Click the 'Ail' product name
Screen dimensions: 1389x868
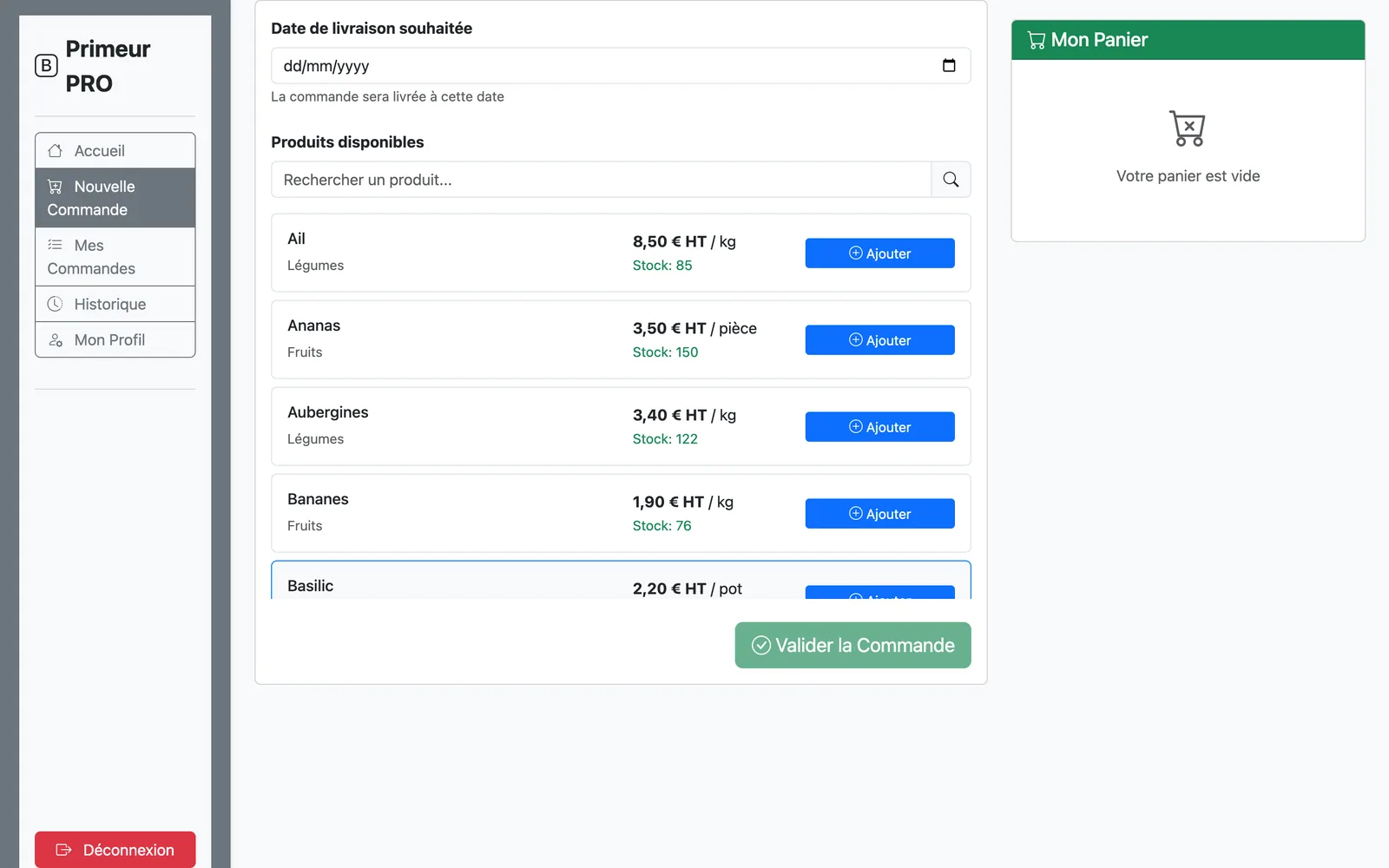coord(296,239)
